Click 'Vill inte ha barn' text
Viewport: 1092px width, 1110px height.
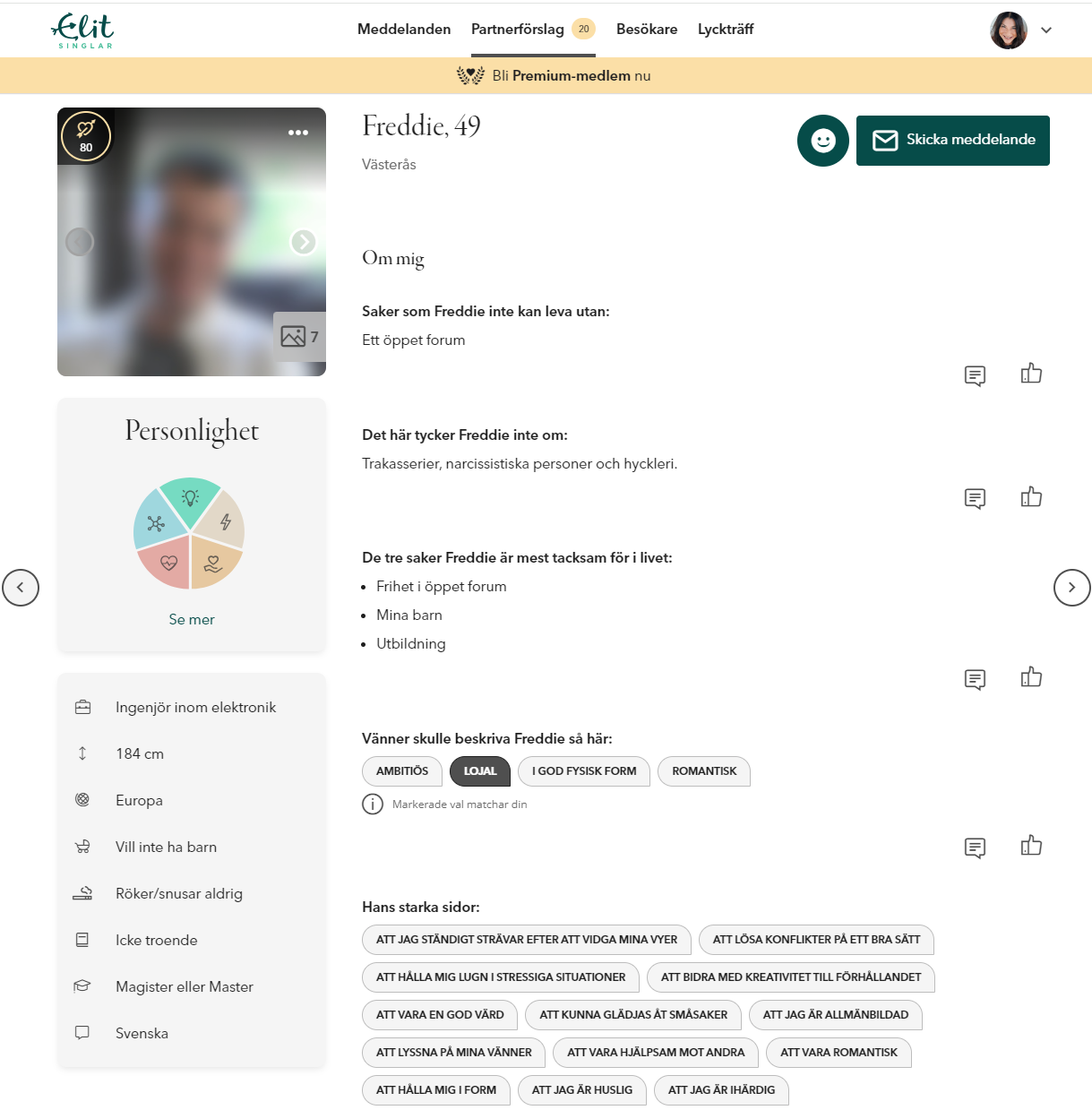point(166,848)
